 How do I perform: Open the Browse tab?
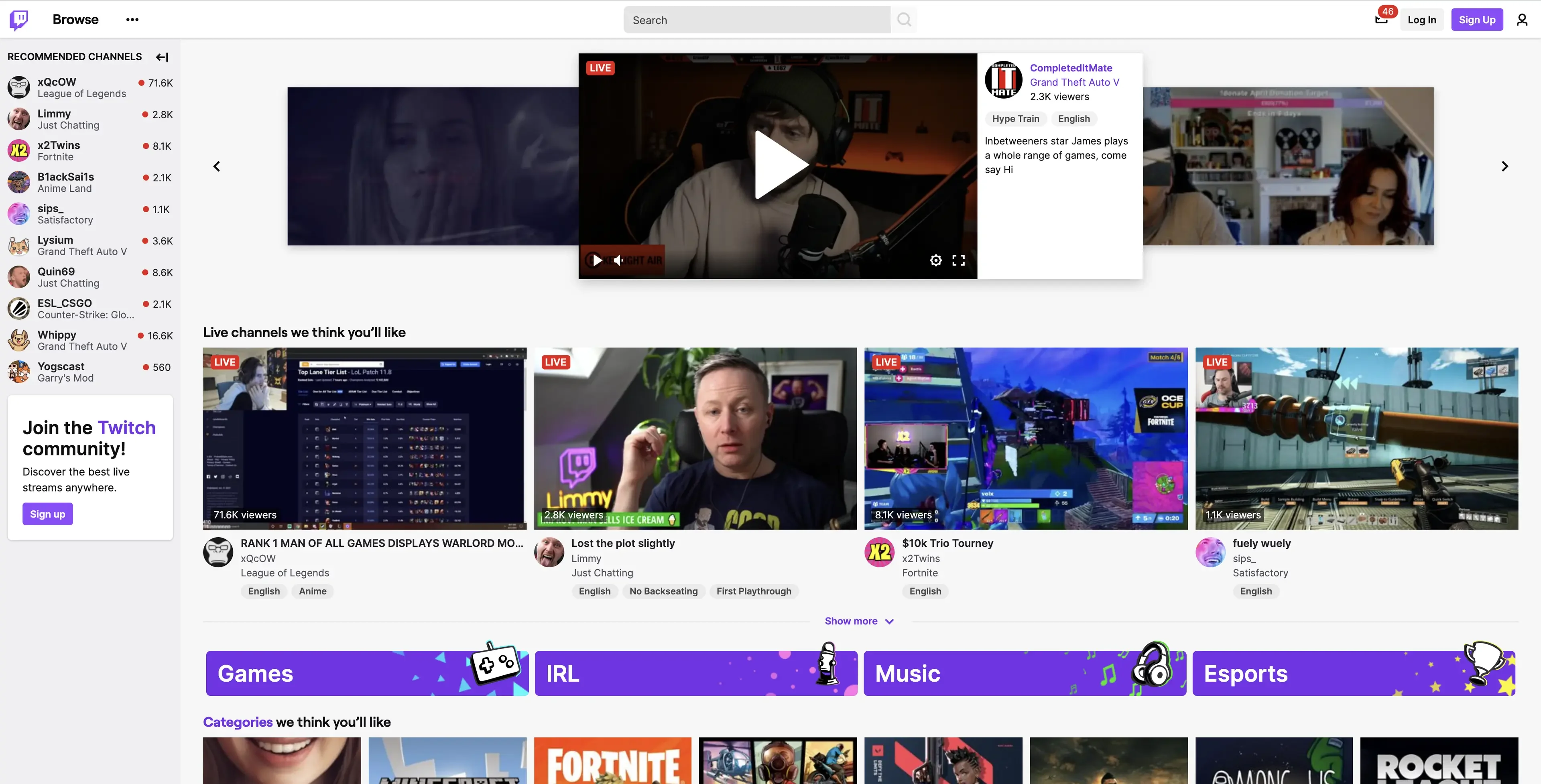[x=75, y=20]
